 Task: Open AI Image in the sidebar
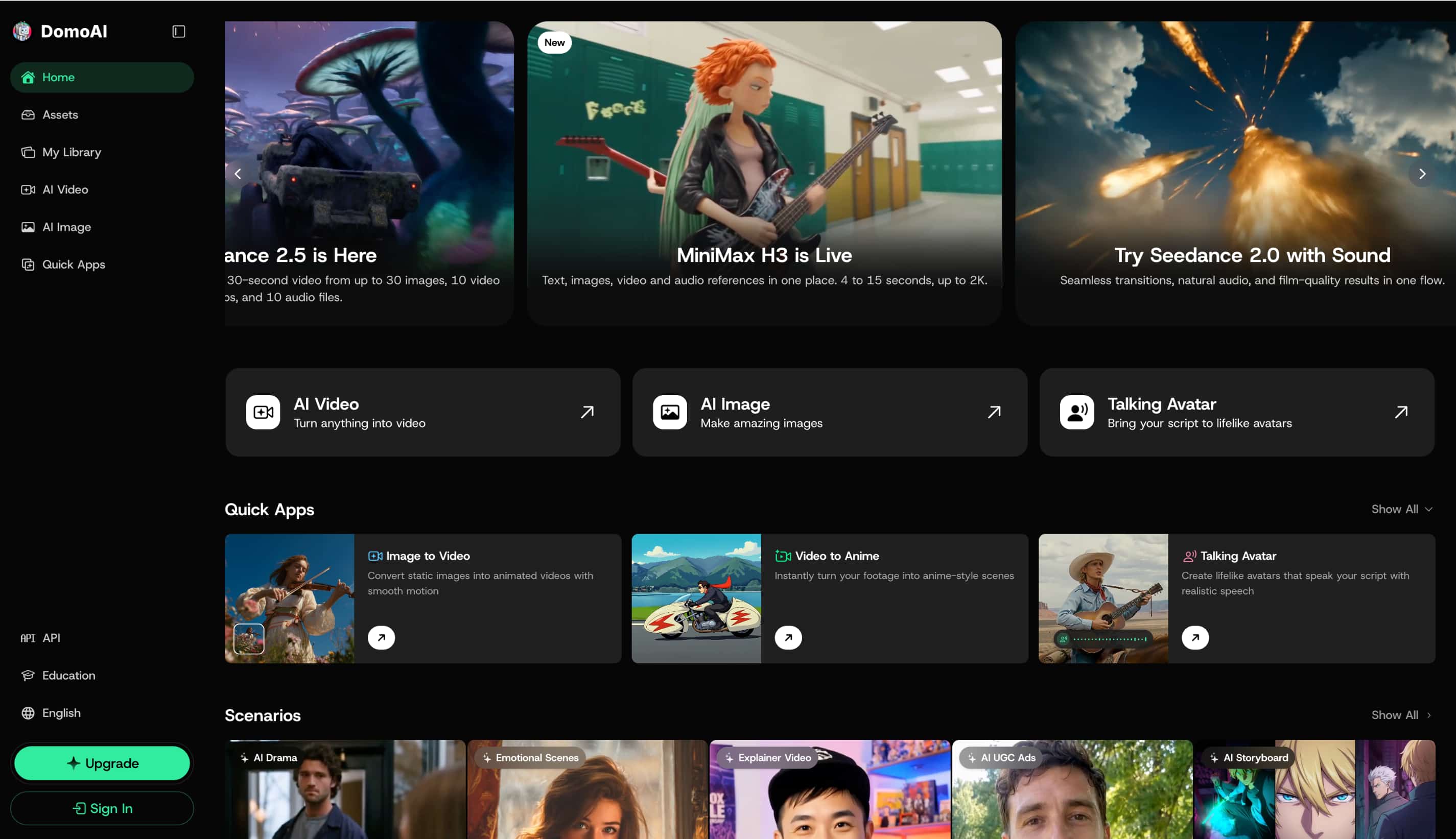click(x=102, y=227)
